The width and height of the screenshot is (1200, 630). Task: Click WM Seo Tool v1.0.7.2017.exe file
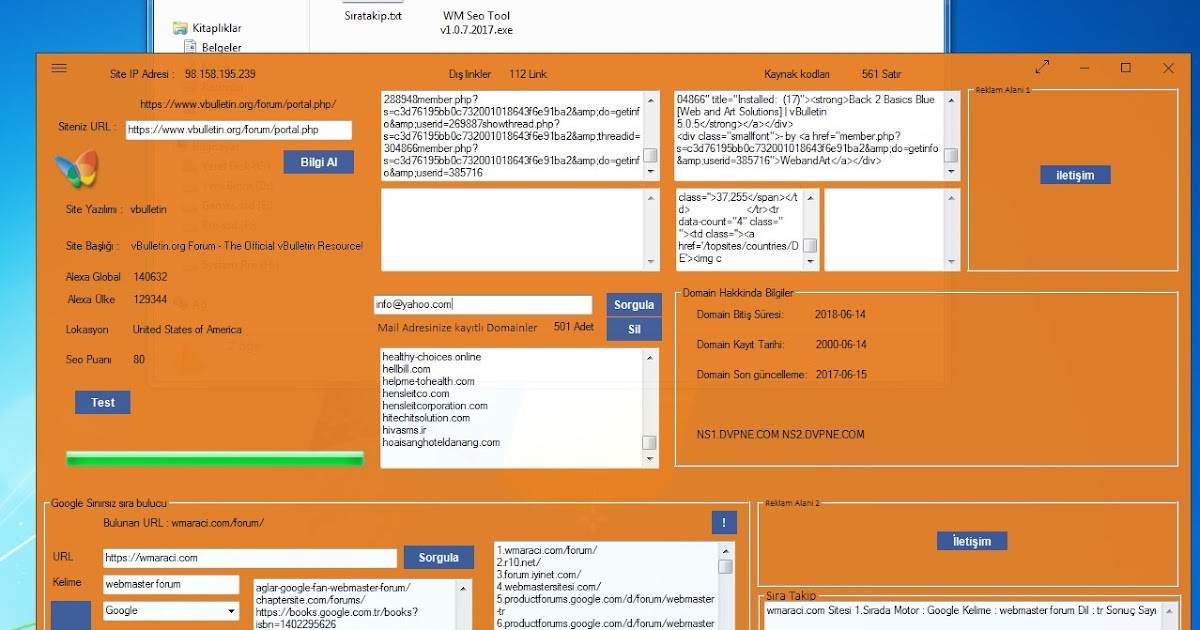pos(477,23)
